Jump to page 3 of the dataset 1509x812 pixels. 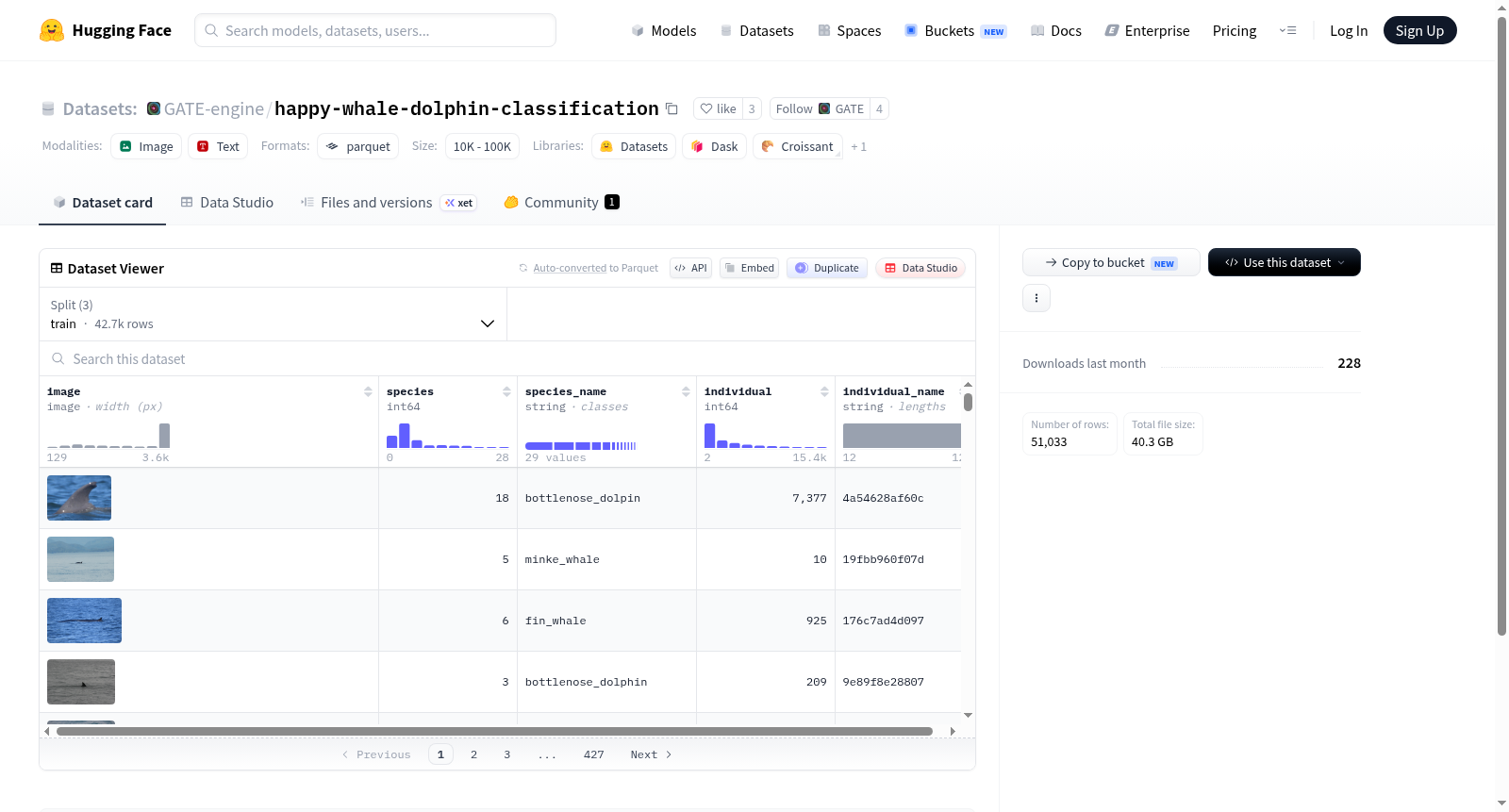pyautogui.click(x=506, y=754)
